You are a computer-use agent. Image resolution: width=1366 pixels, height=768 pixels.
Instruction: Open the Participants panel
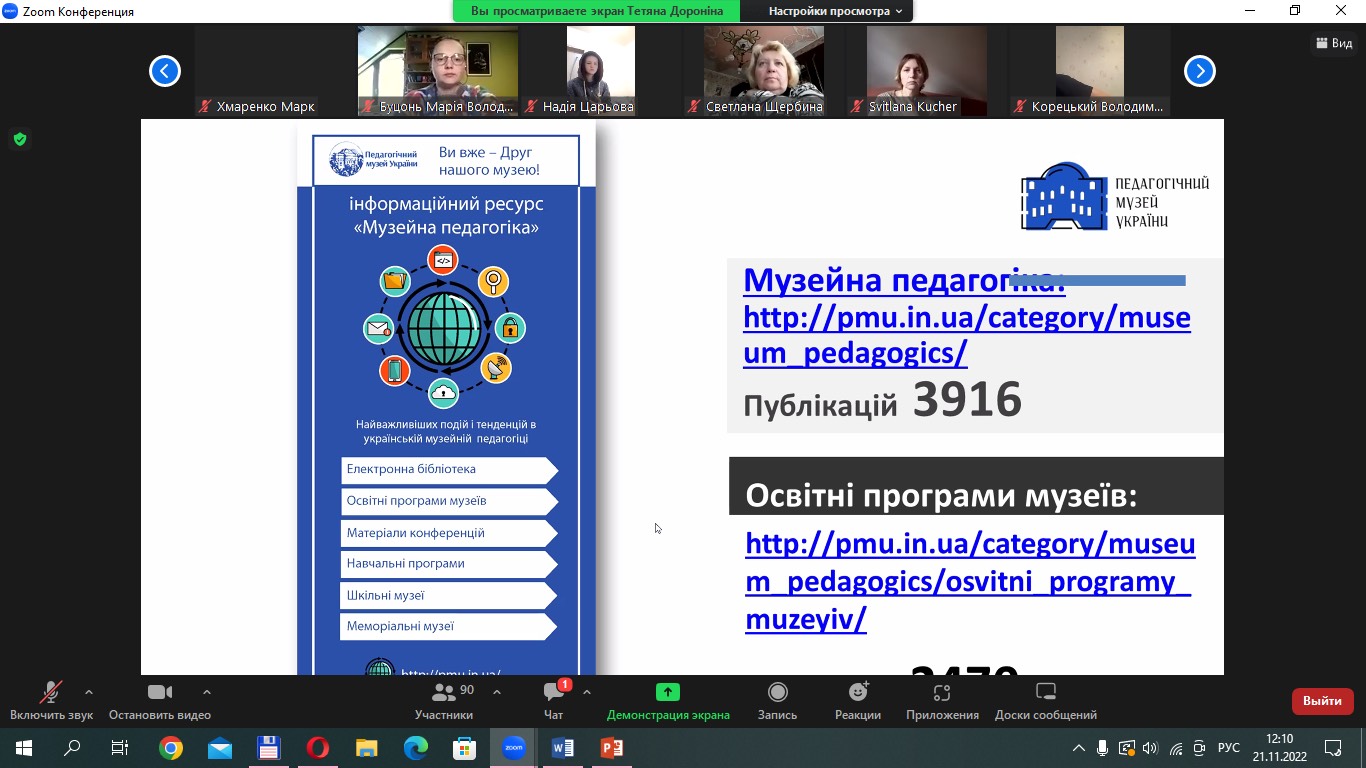[444, 700]
